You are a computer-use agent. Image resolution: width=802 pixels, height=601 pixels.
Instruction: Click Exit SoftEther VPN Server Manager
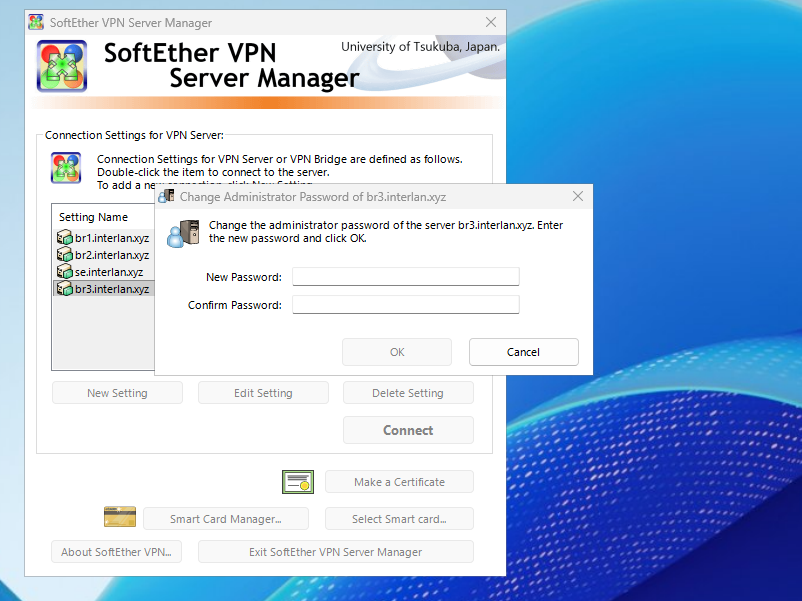(336, 552)
